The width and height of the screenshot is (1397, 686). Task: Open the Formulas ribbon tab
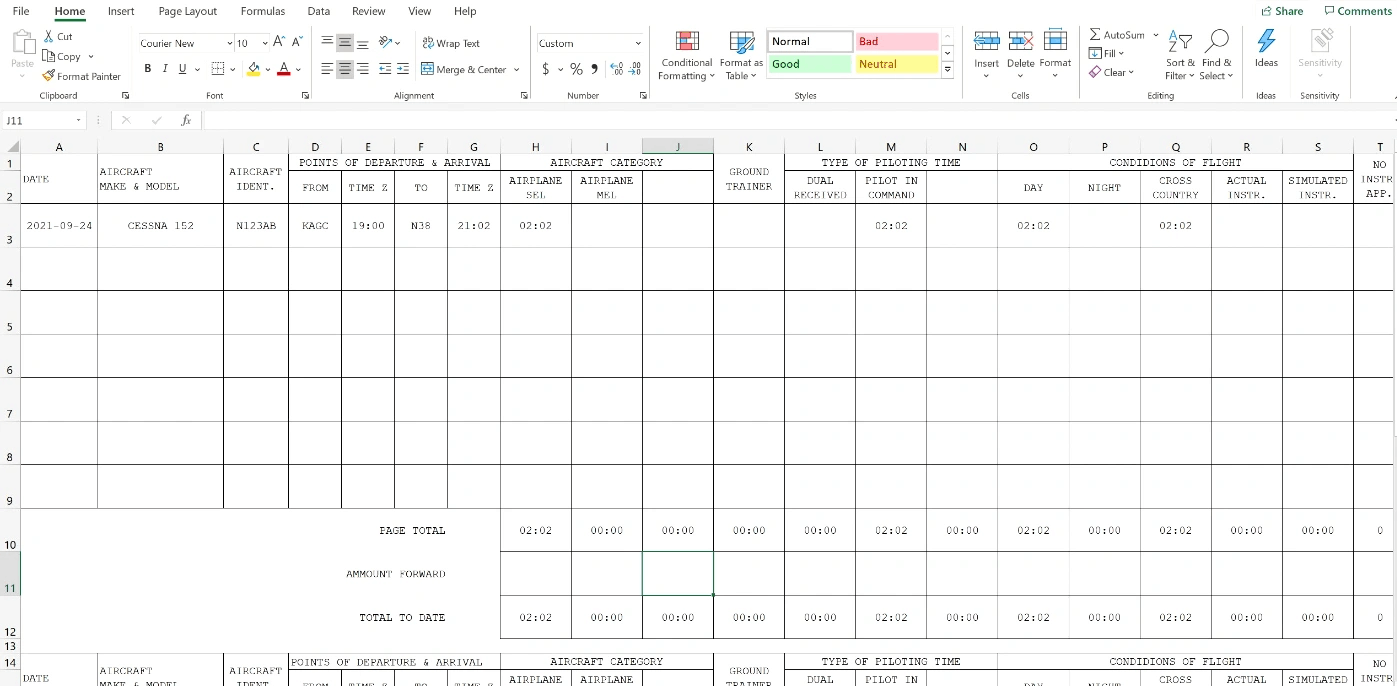click(263, 11)
